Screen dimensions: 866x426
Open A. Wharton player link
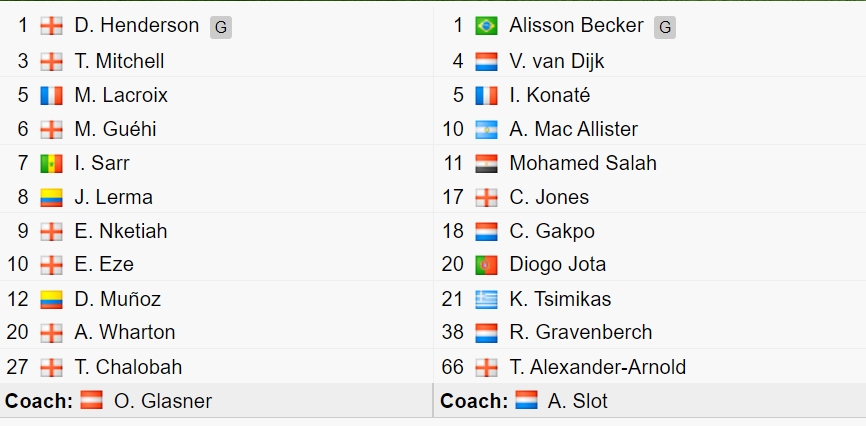125,332
